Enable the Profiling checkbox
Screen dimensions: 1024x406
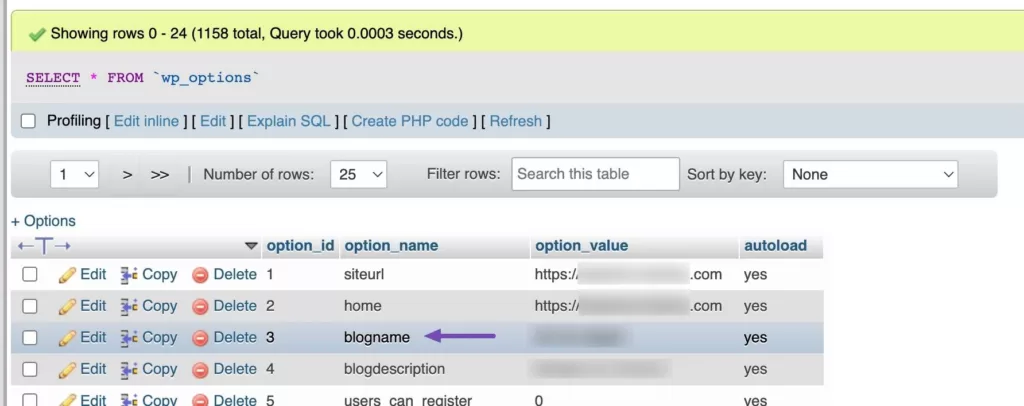coord(30,121)
